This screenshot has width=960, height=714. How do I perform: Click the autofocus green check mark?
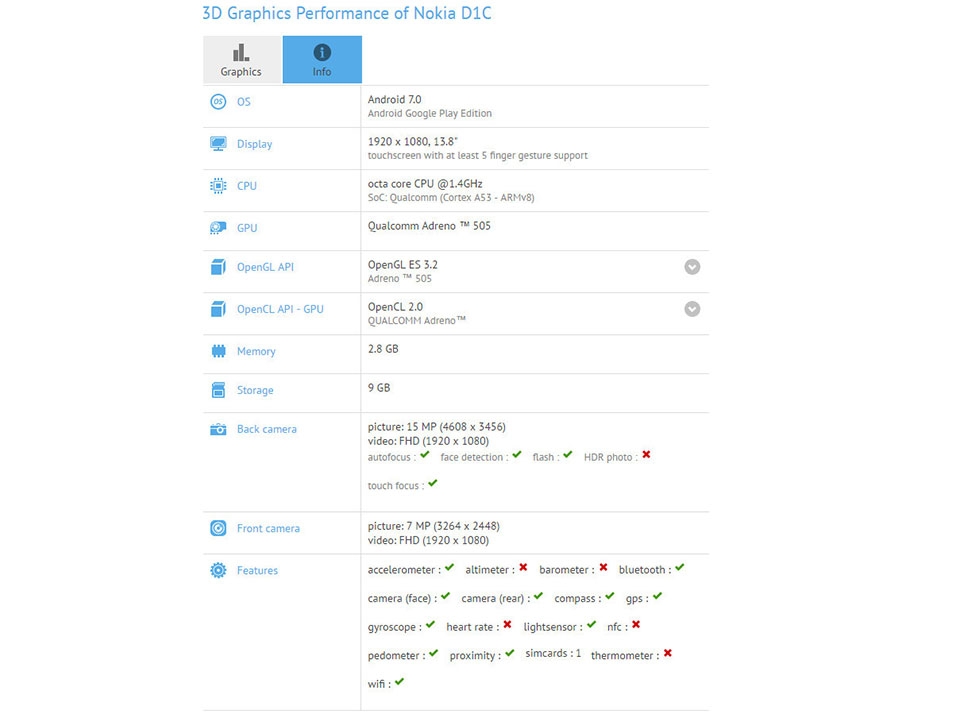(x=425, y=455)
